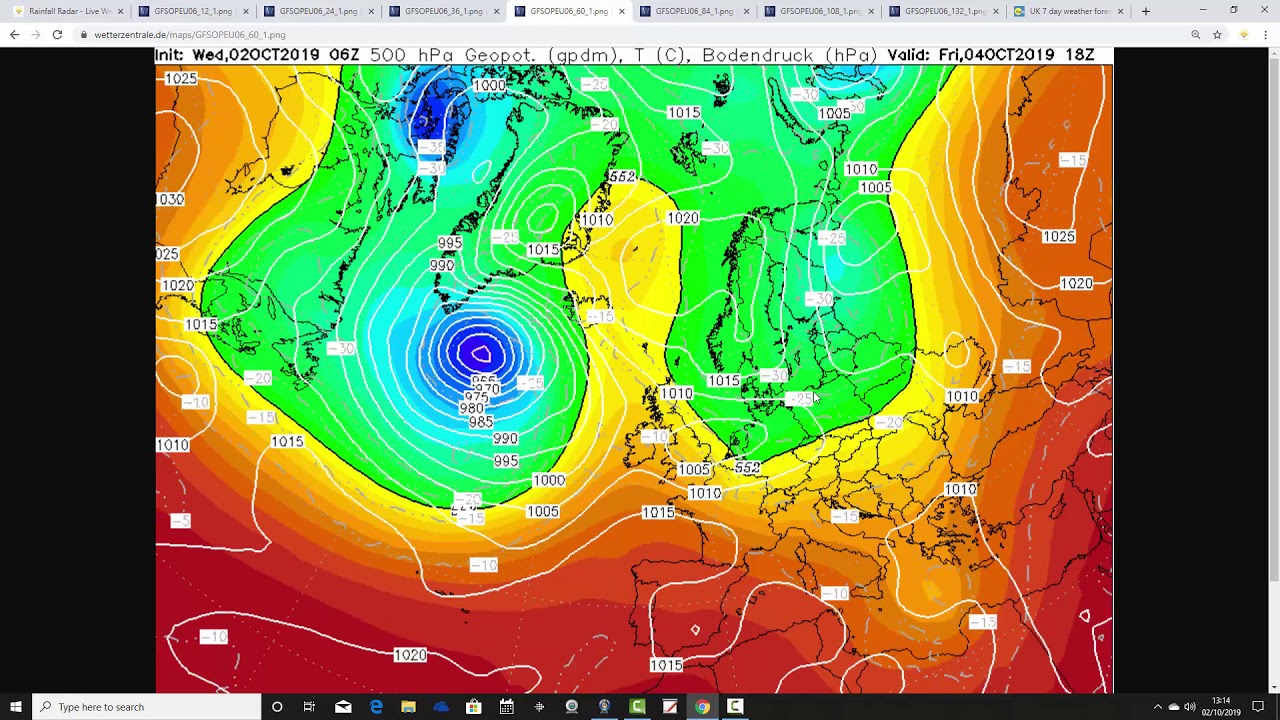This screenshot has width=1280, height=720.
Task: Open the Windows Start menu
Action: point(16,707)
